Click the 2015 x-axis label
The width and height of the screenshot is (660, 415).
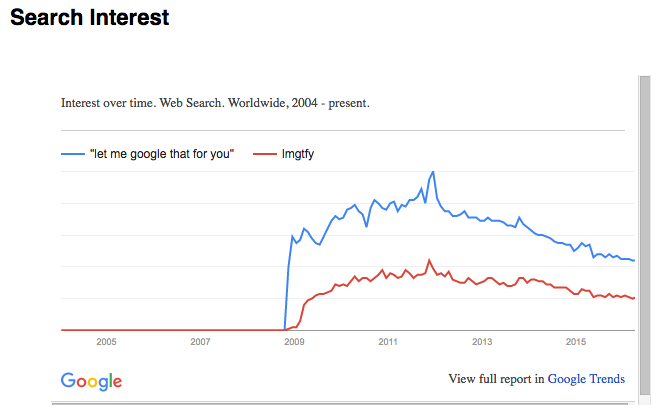[576, 342]
